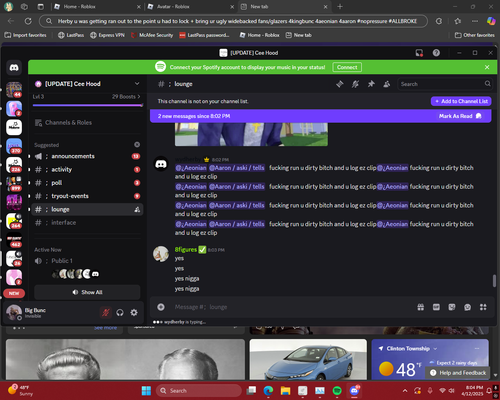This screenshot has height=400, width=500.
Task: Open server icon with 26 badge
Action: [14, 259]
